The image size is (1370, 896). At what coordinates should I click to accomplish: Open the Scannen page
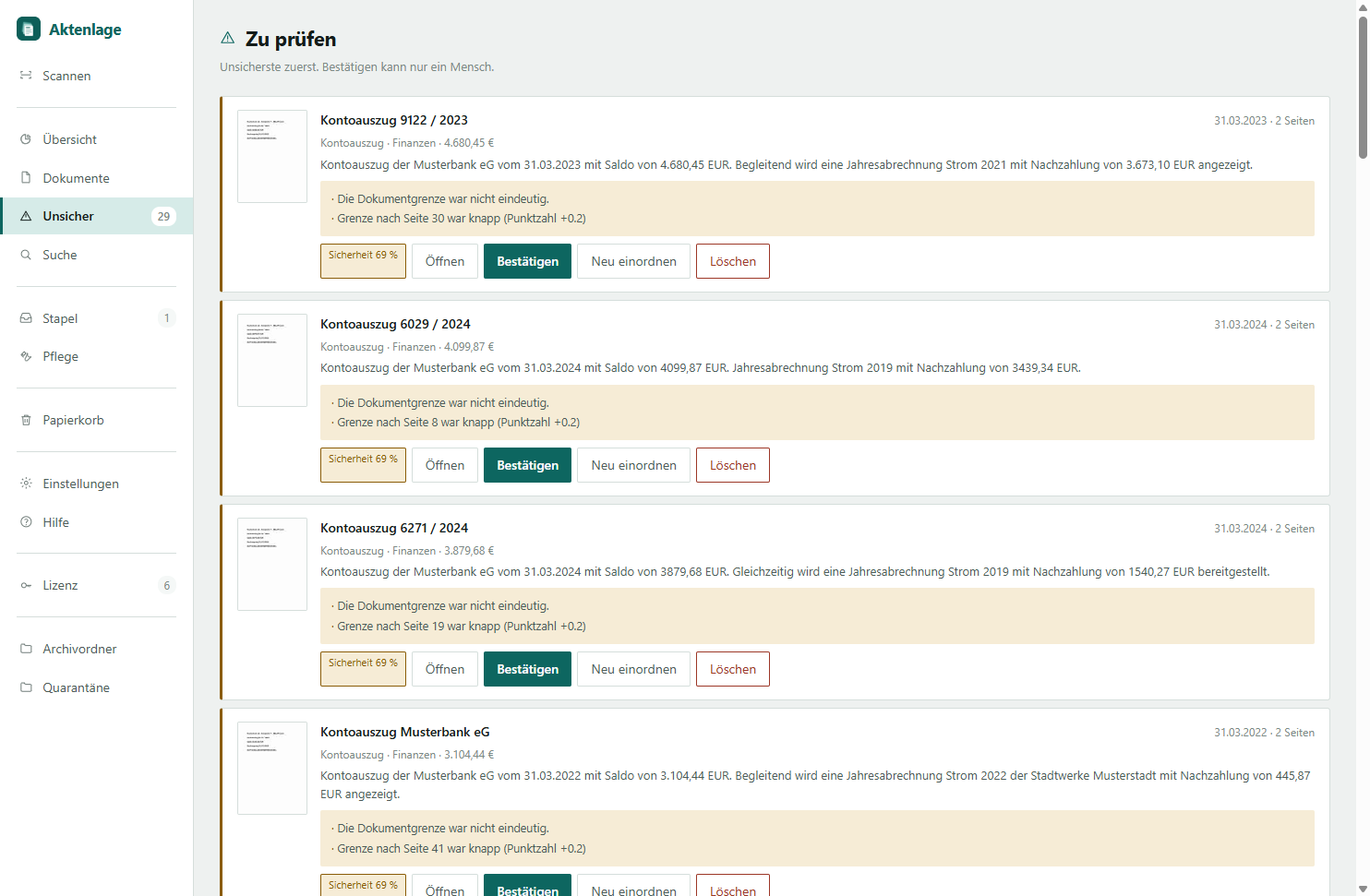[x=96, y=76]
